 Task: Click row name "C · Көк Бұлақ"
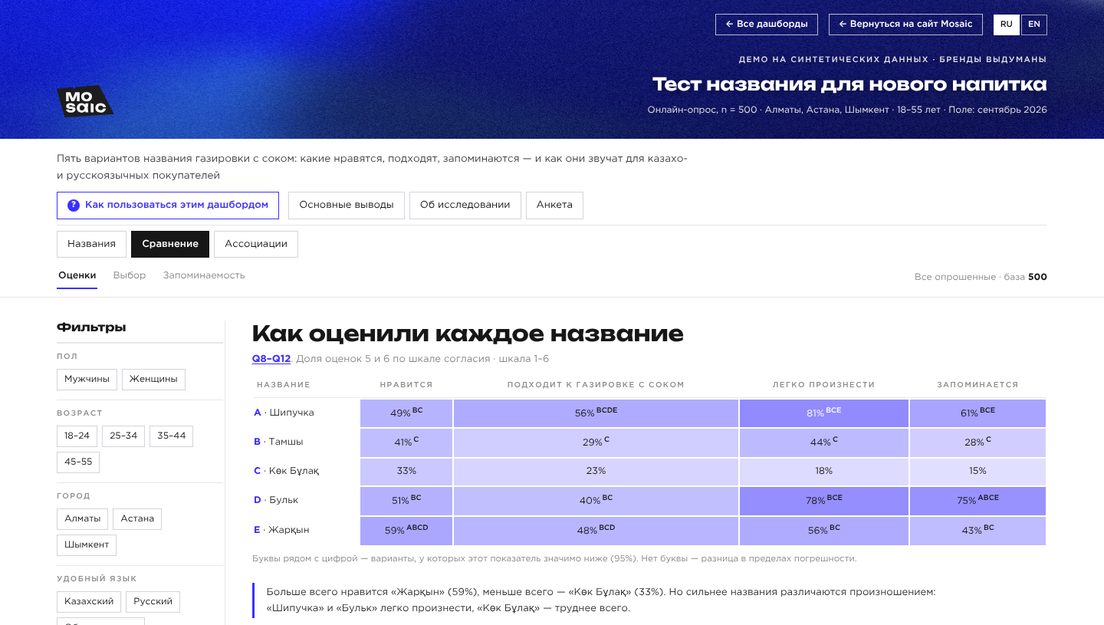pos(286,471)
